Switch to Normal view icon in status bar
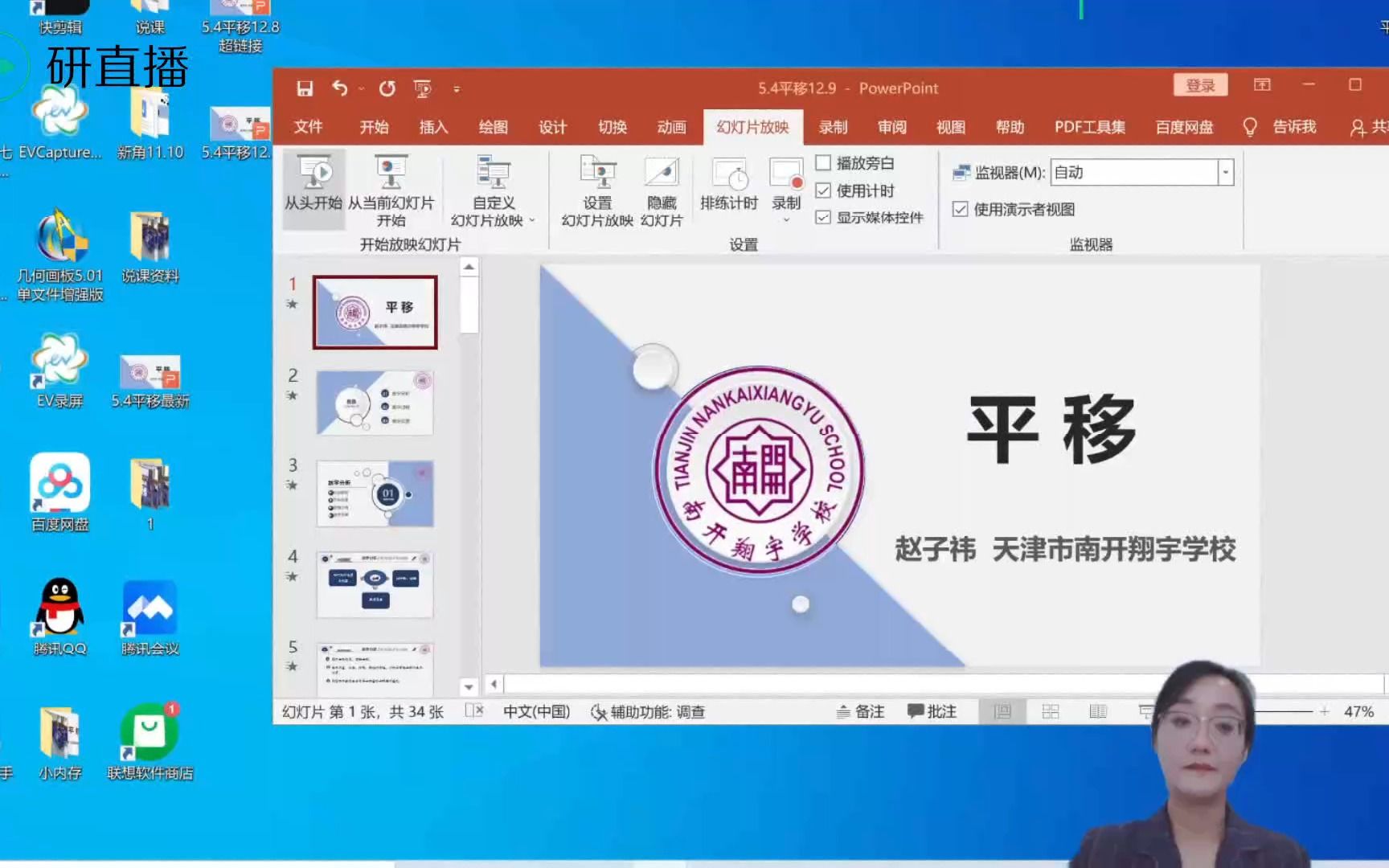1389x868 pixels. pos(1002,711)
